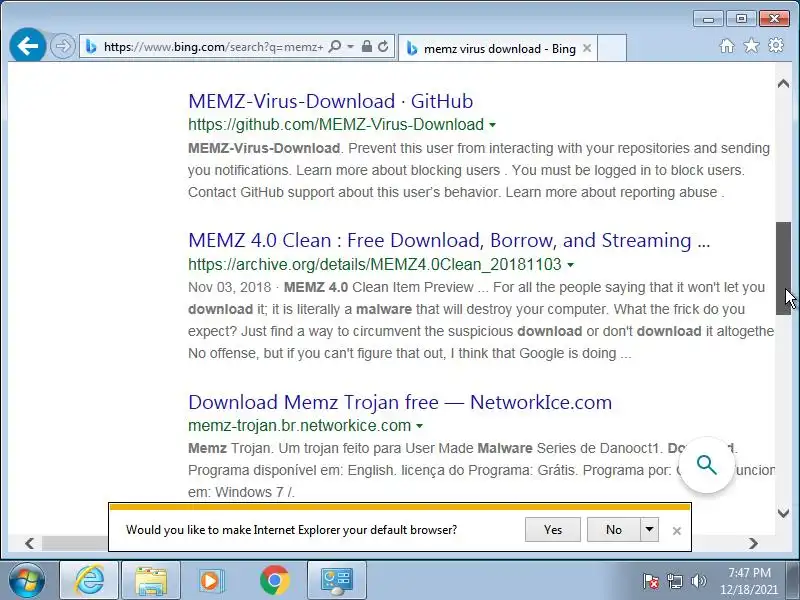Click the Action Center flag tray icon
The height and width of the screenshot is (600, 800).
point(651,581)
